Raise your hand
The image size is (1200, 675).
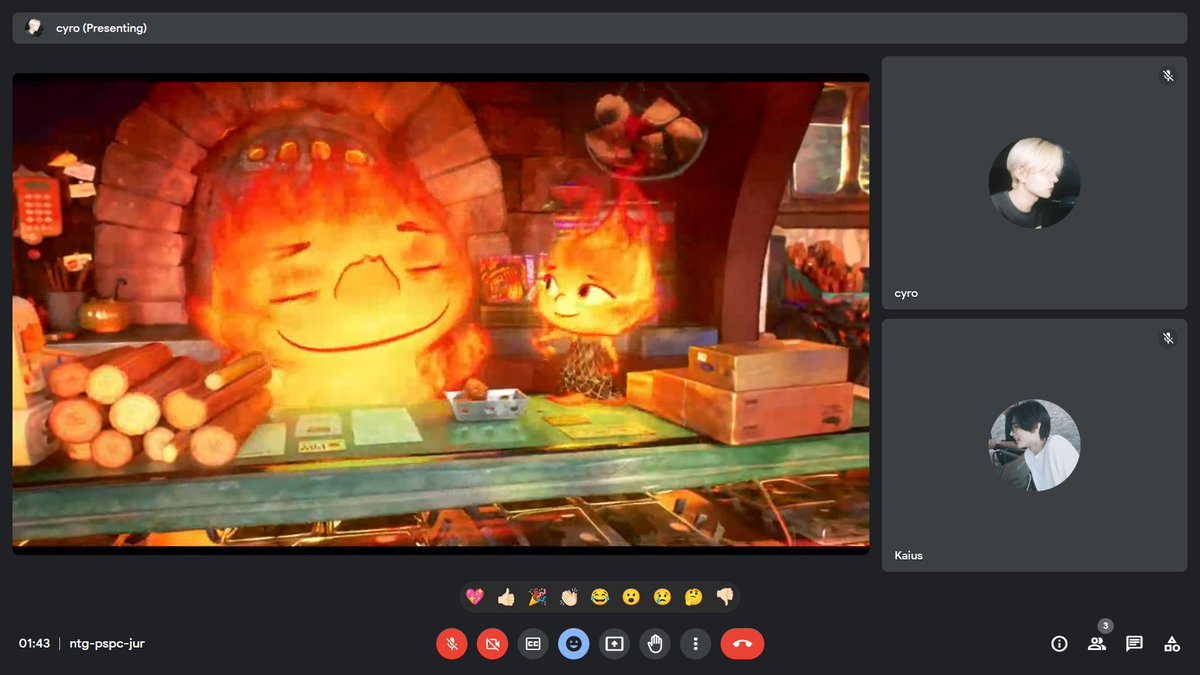pos(655,643)
